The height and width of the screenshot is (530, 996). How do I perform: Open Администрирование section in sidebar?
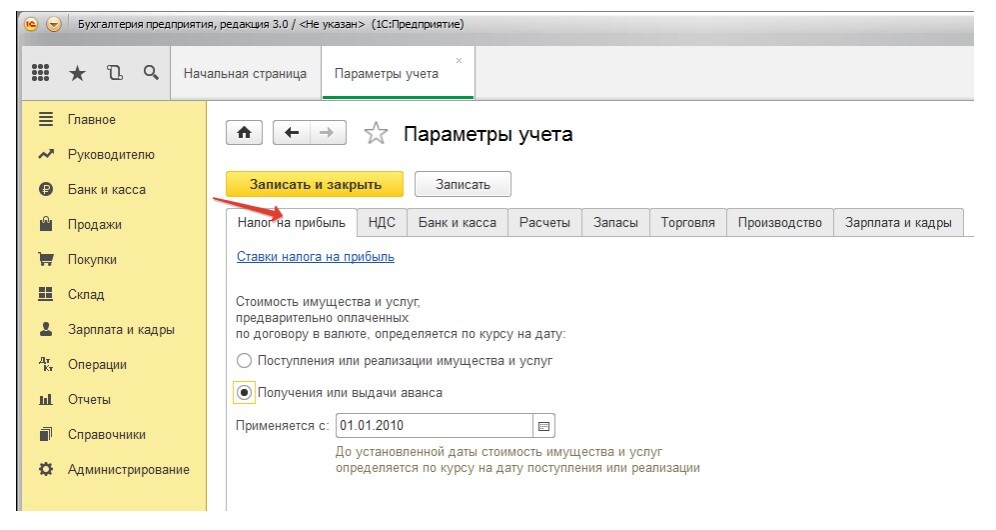click(x=128, y=469)
